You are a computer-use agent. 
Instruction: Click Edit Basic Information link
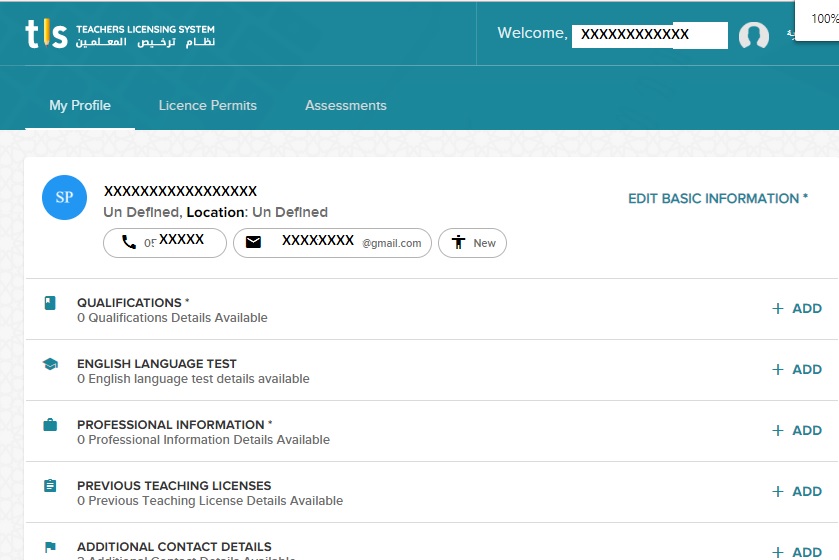click(718, 198)
